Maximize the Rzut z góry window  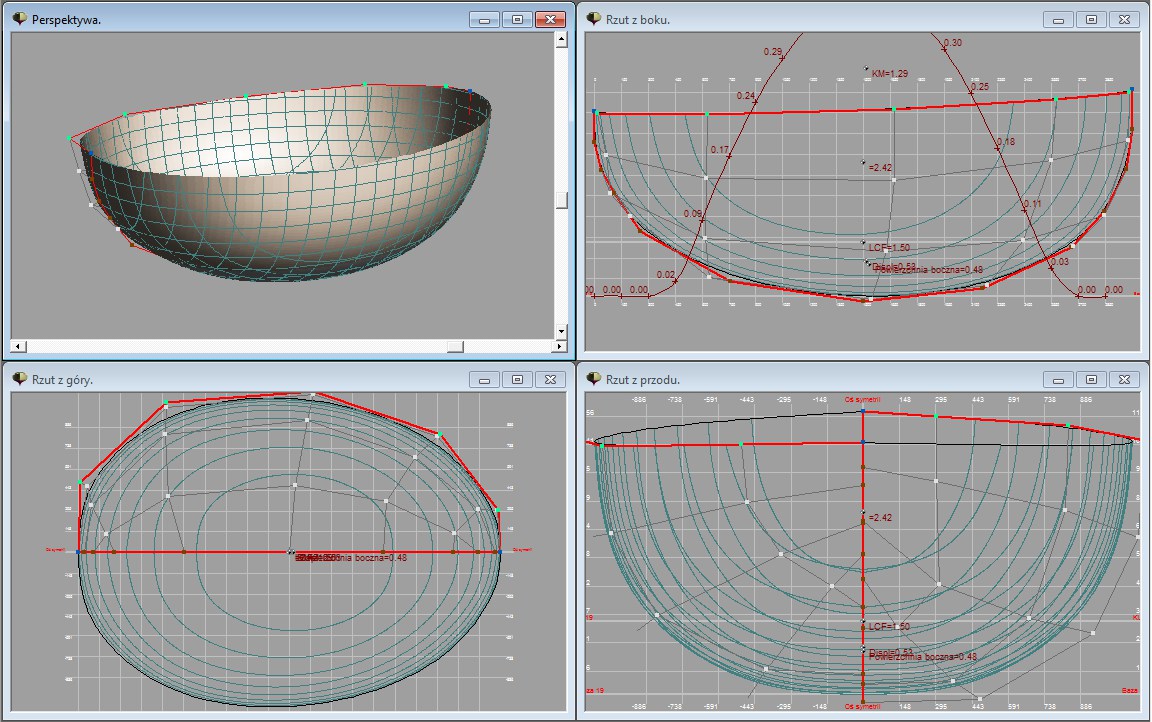(x=517, y=380)
